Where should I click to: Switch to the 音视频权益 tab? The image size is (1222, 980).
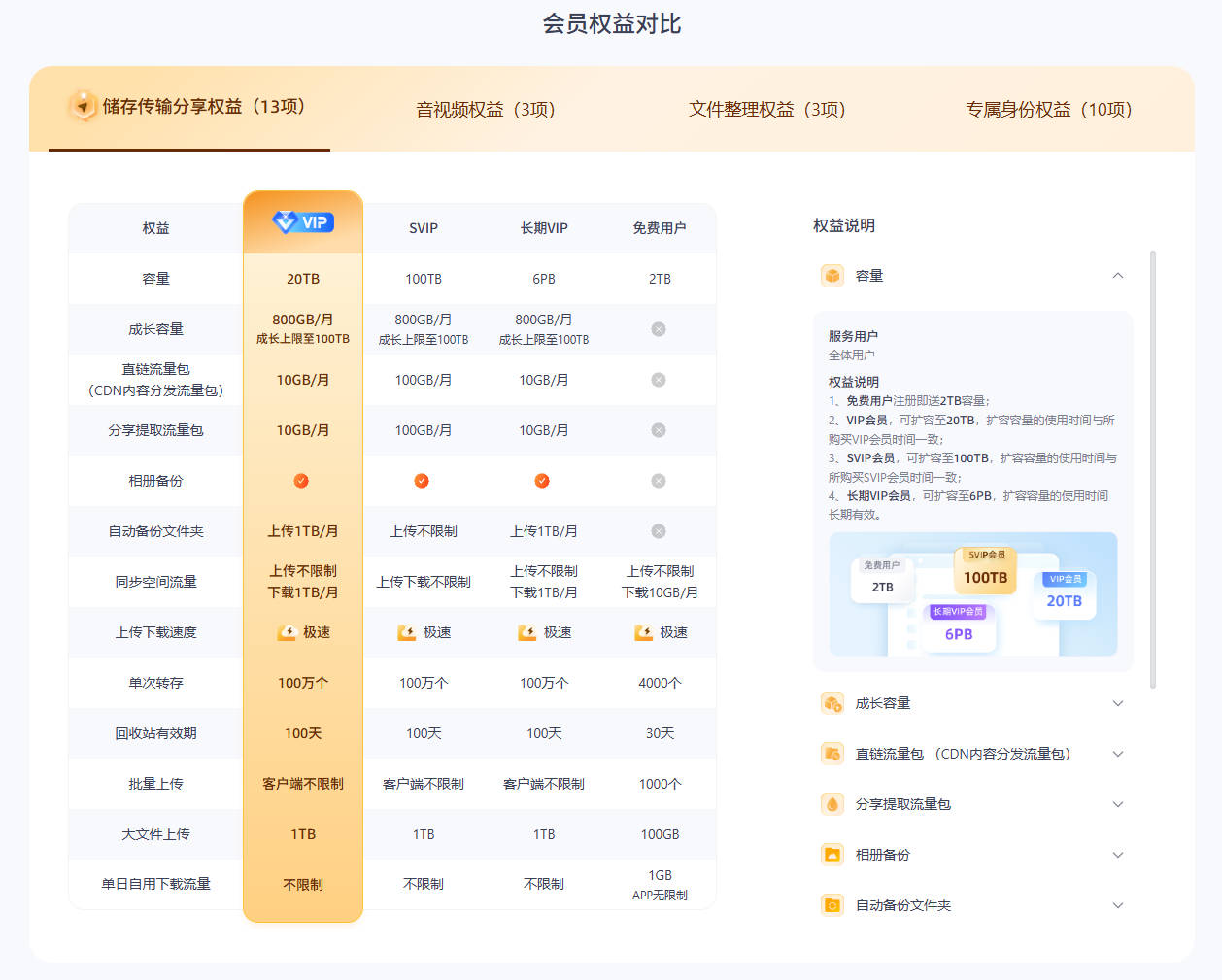tap(486, 110)
